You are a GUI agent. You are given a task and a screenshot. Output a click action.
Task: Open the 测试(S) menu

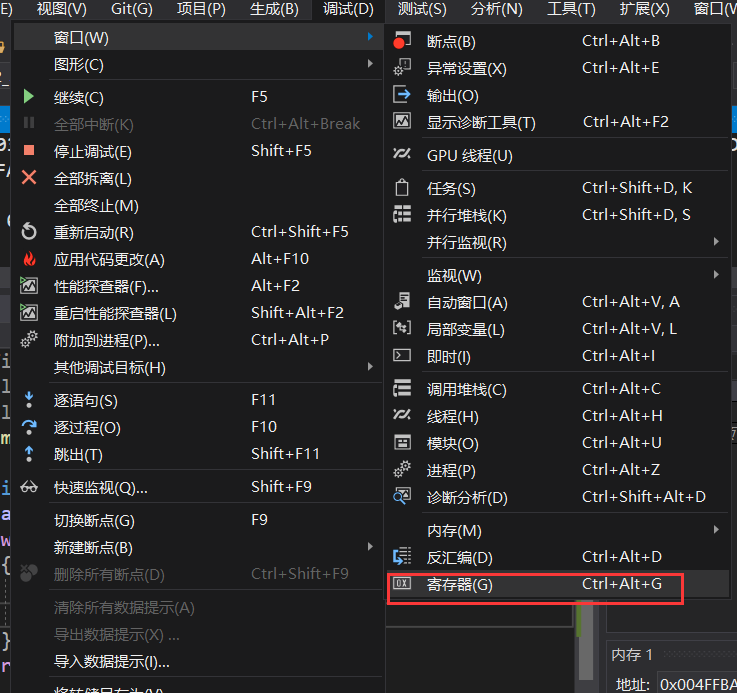click(422, 9)
